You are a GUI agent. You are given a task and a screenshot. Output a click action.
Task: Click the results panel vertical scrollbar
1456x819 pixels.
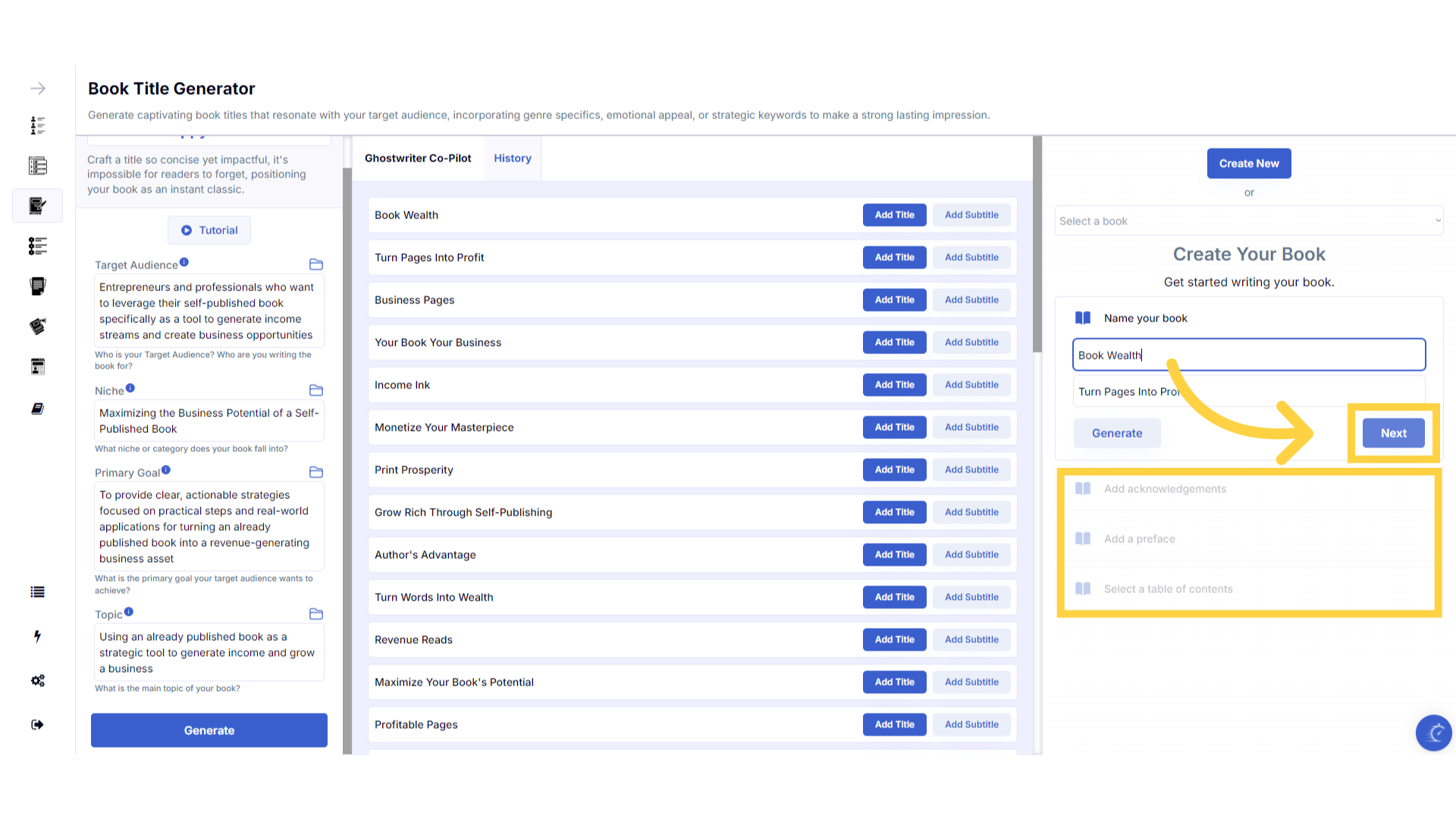coord(1037,244)
